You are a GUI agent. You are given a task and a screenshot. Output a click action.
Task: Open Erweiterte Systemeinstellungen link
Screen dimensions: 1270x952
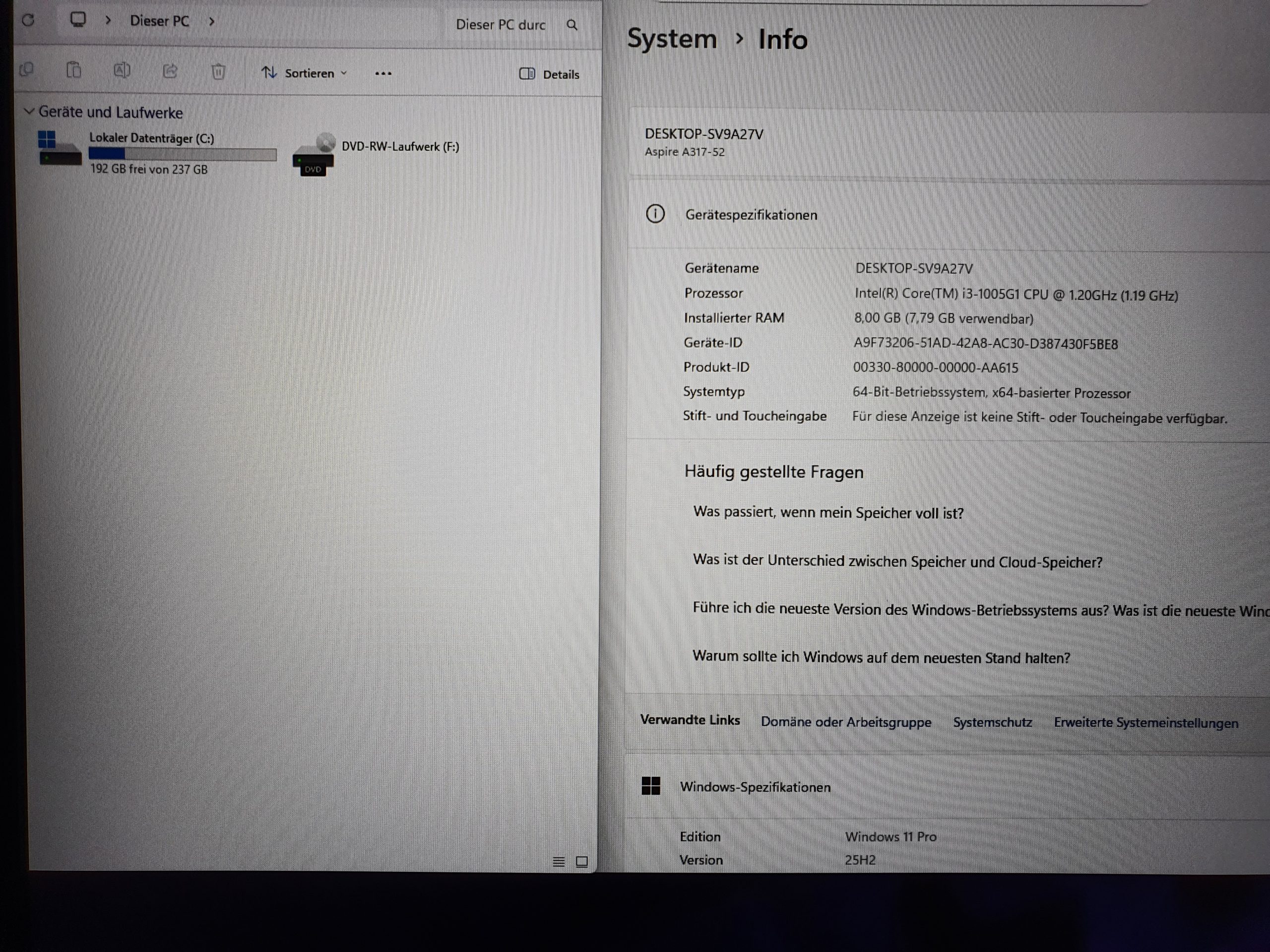pos(1145,723)
